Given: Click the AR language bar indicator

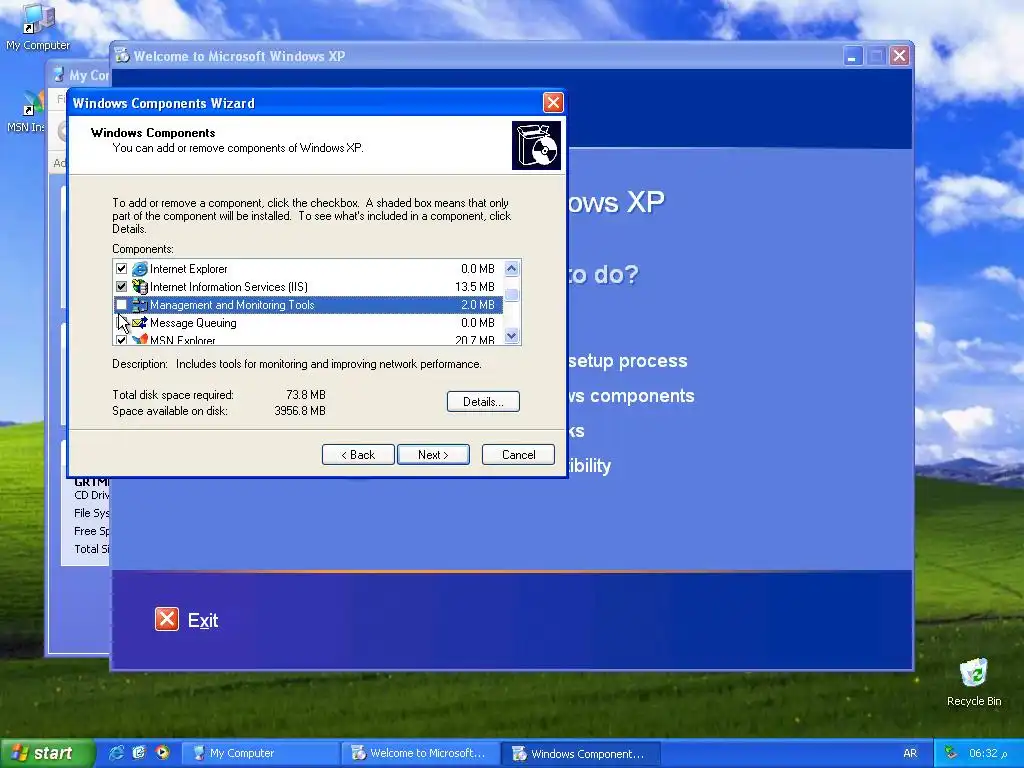Looking at the screenshot, I should 910,753.
